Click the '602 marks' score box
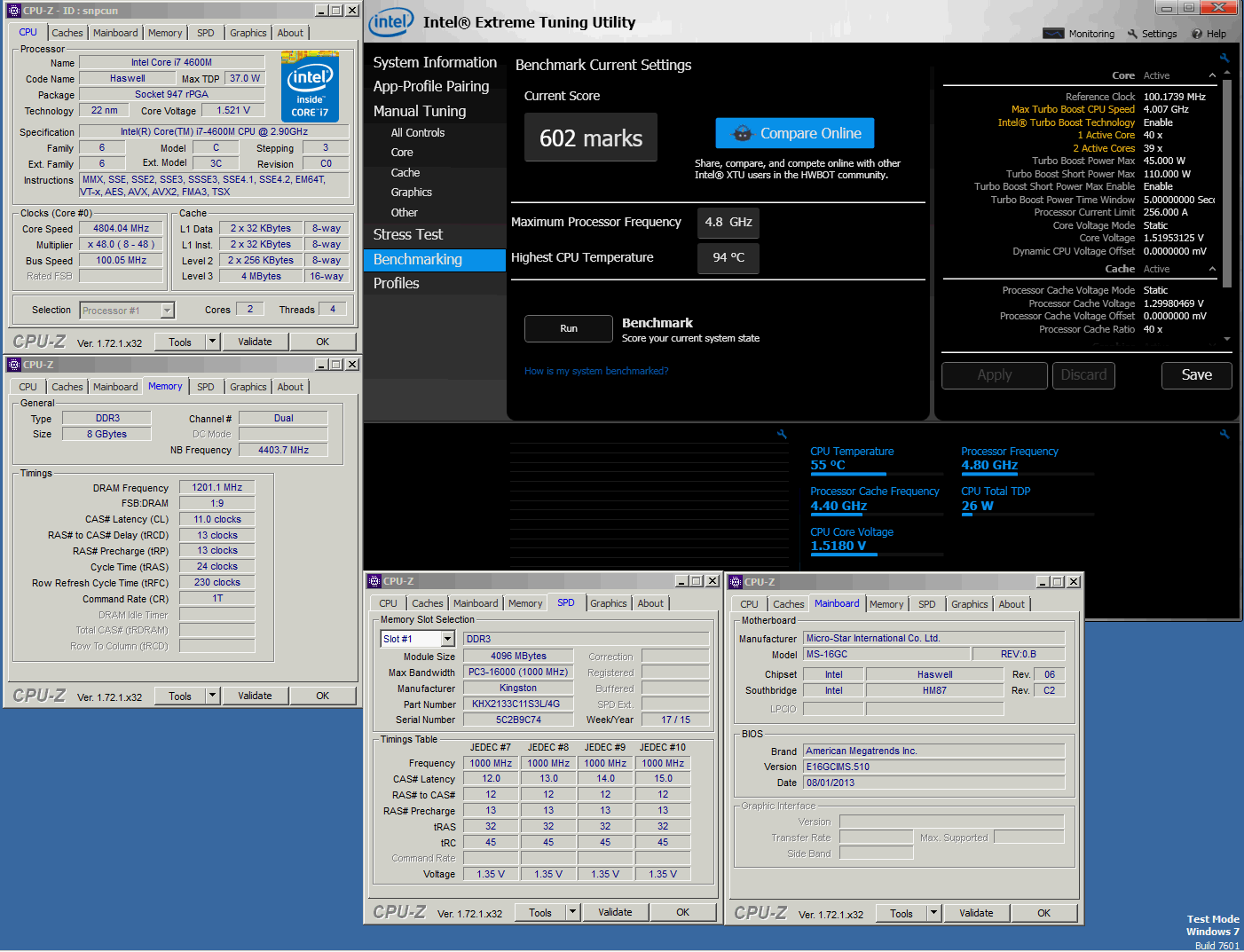This screenshot has width=1244, height=952. pos(591,138)
